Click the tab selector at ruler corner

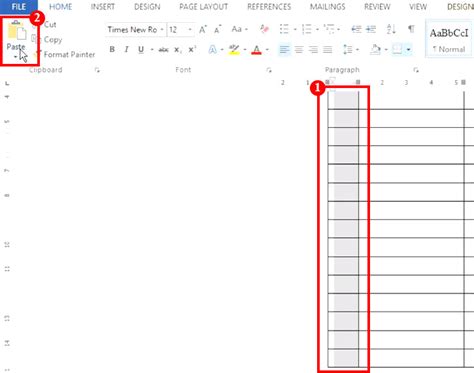point(7,83)
